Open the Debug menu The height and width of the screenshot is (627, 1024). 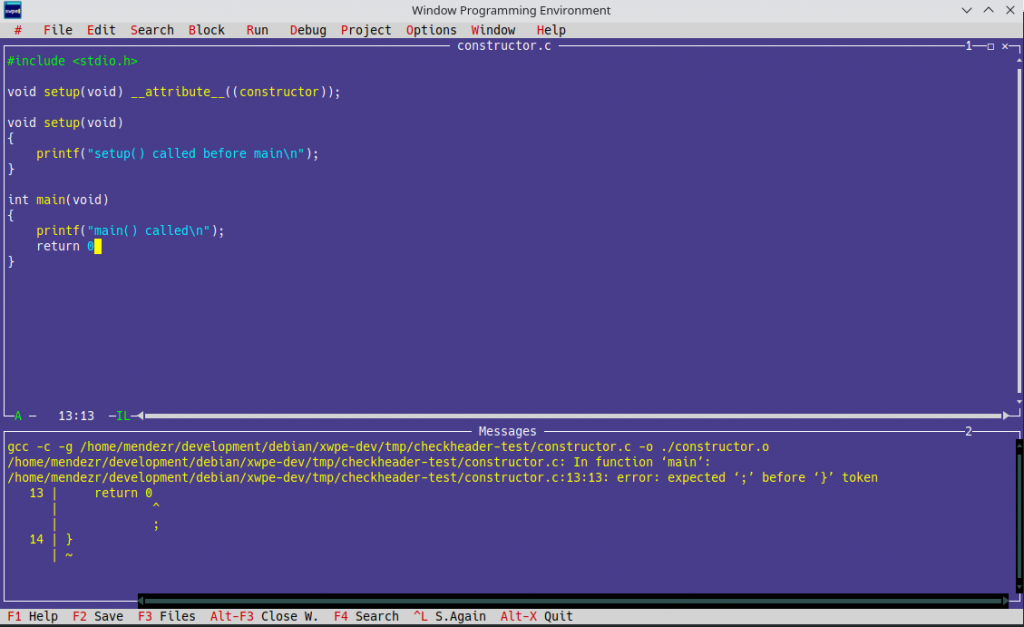point(308,30)
